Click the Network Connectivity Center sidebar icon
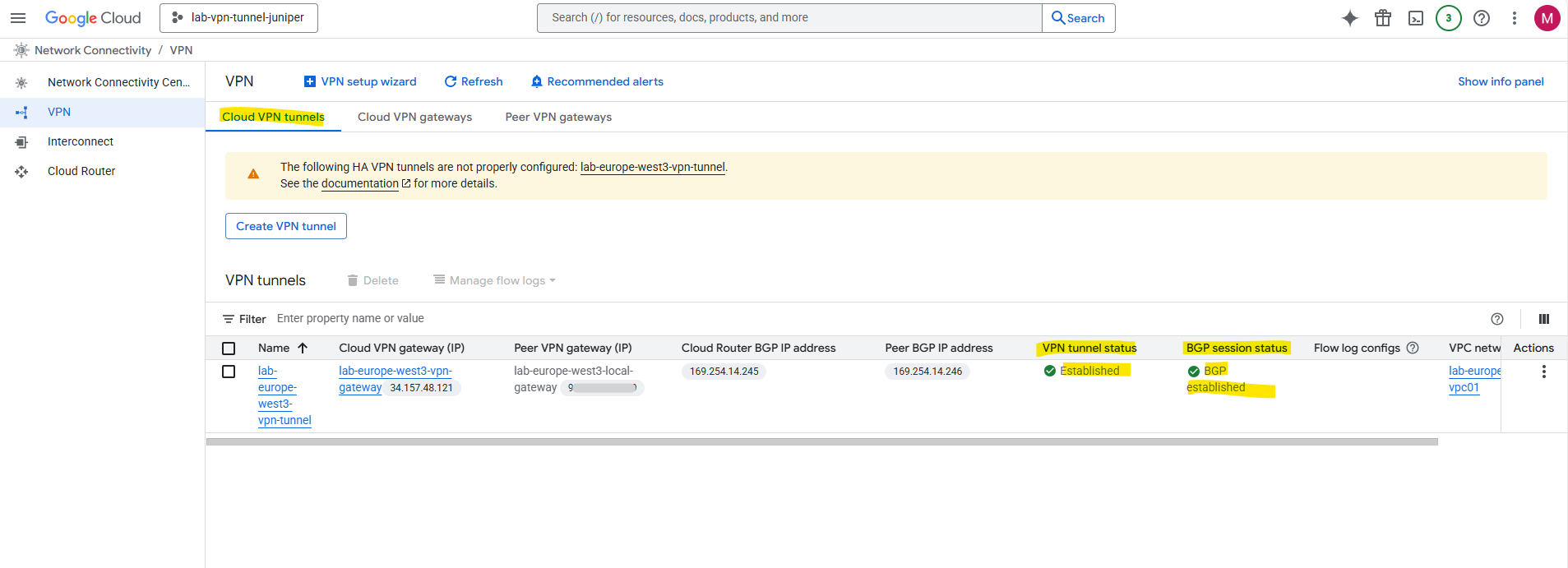The width and height of the screenshot is (1568, 568). tap(21, 82)
